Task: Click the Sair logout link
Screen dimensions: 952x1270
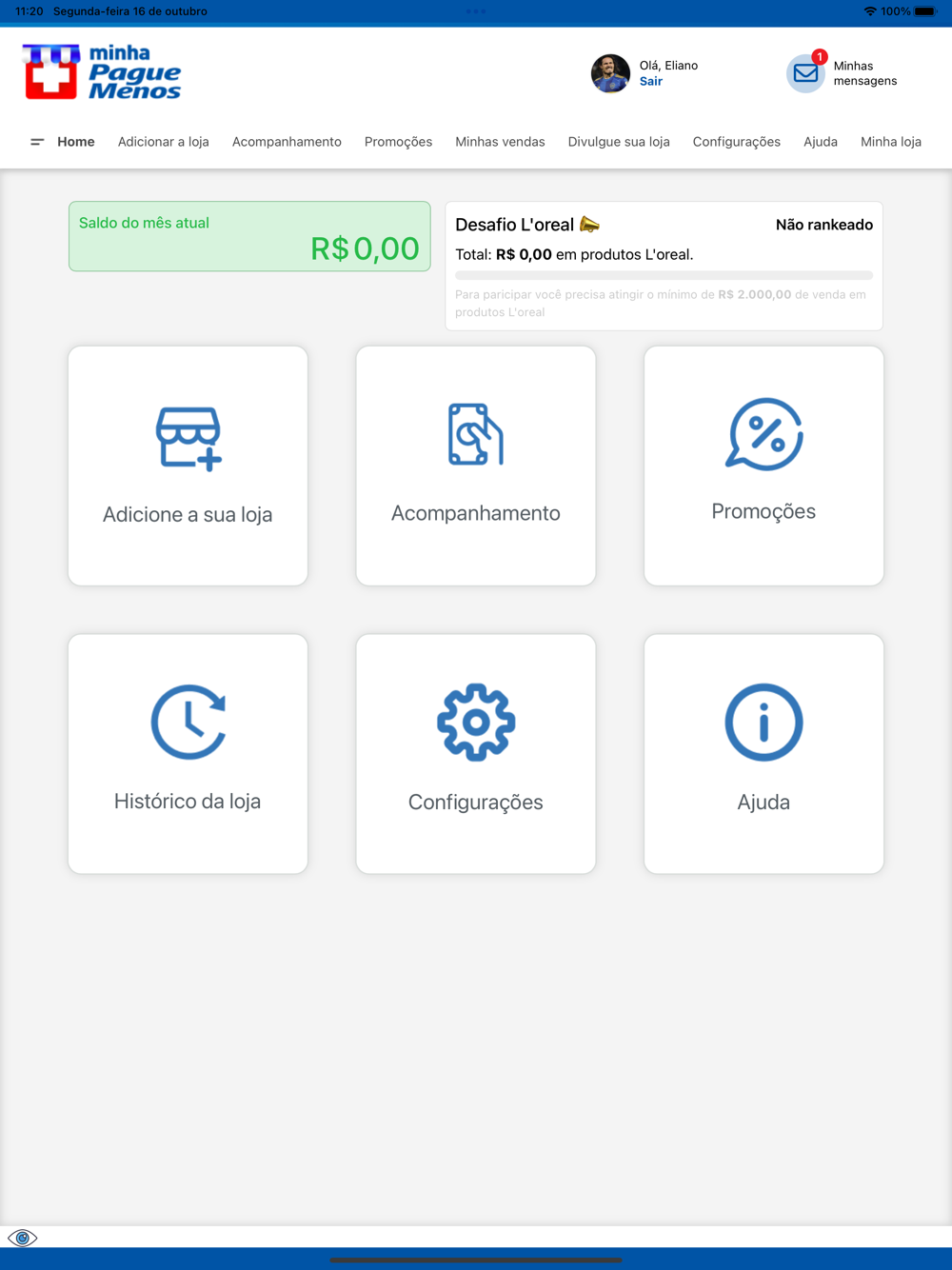Action: 651,82
